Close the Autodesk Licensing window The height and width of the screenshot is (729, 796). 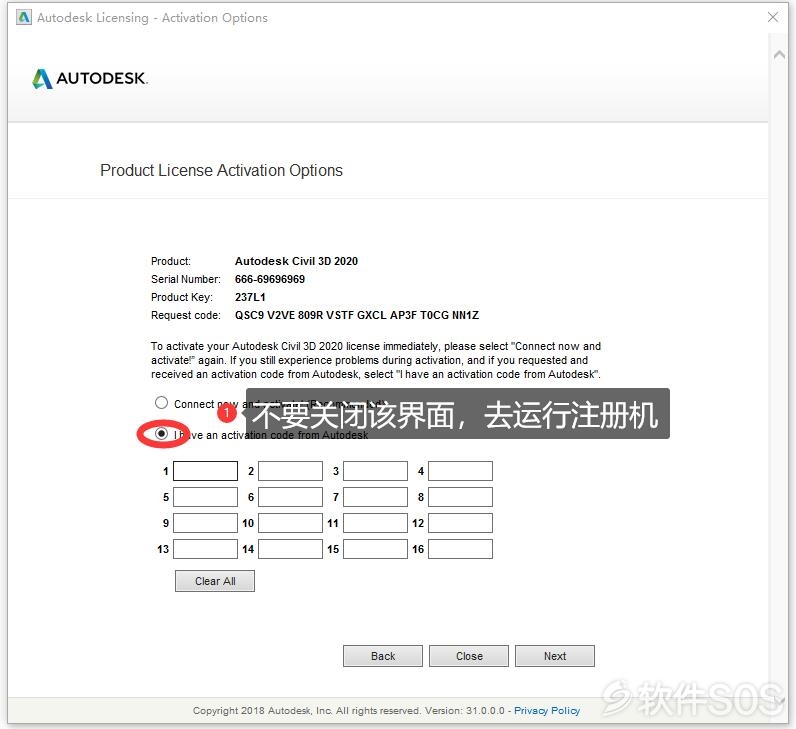click(773, 17)
